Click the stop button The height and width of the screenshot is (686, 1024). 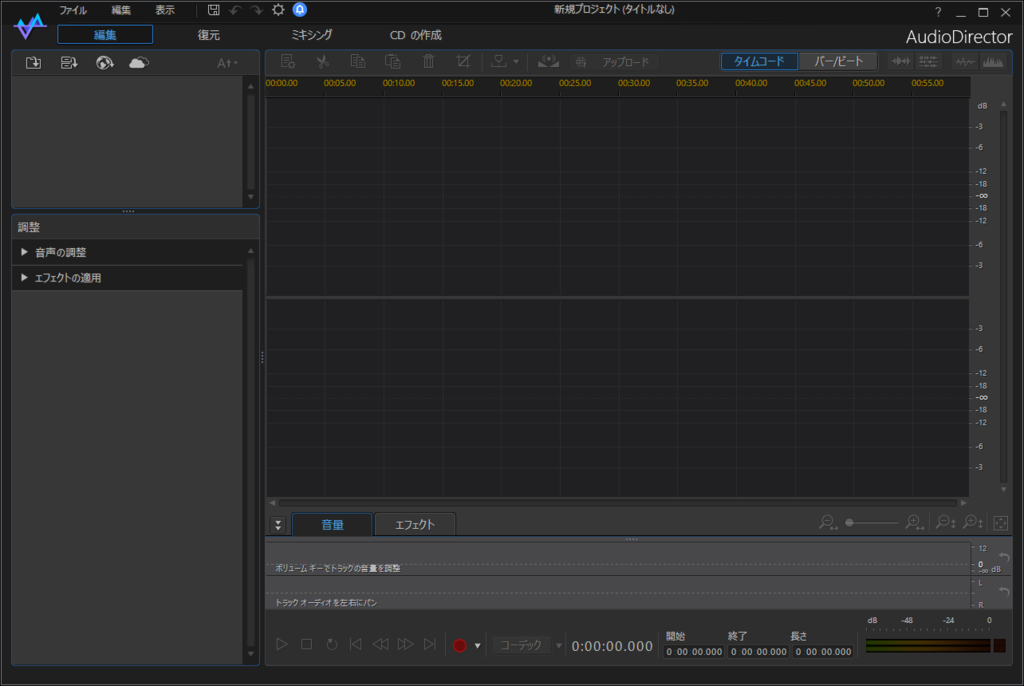coord(306,645)
